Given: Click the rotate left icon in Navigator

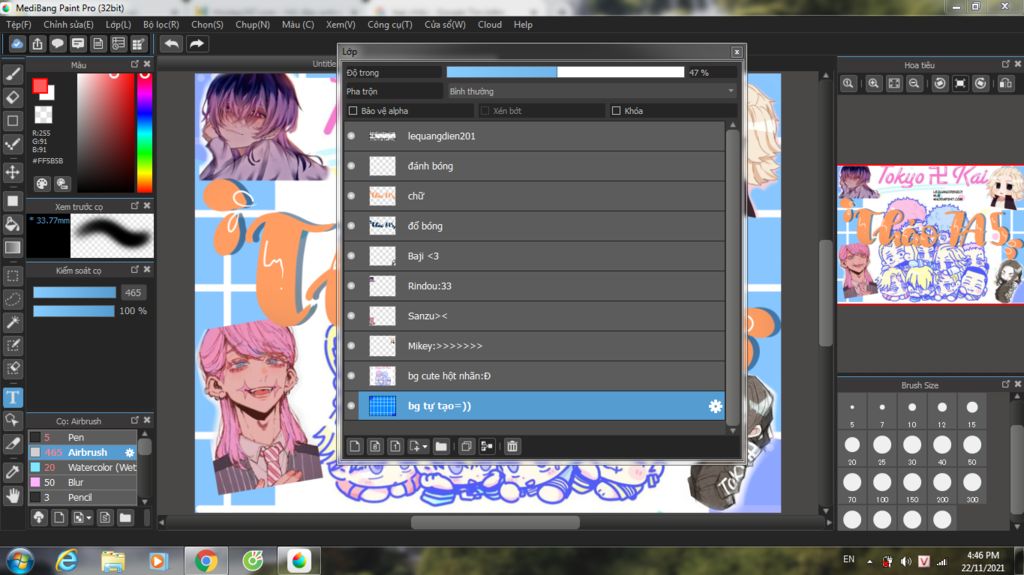Looking at the screenshot, I should 940,84.
